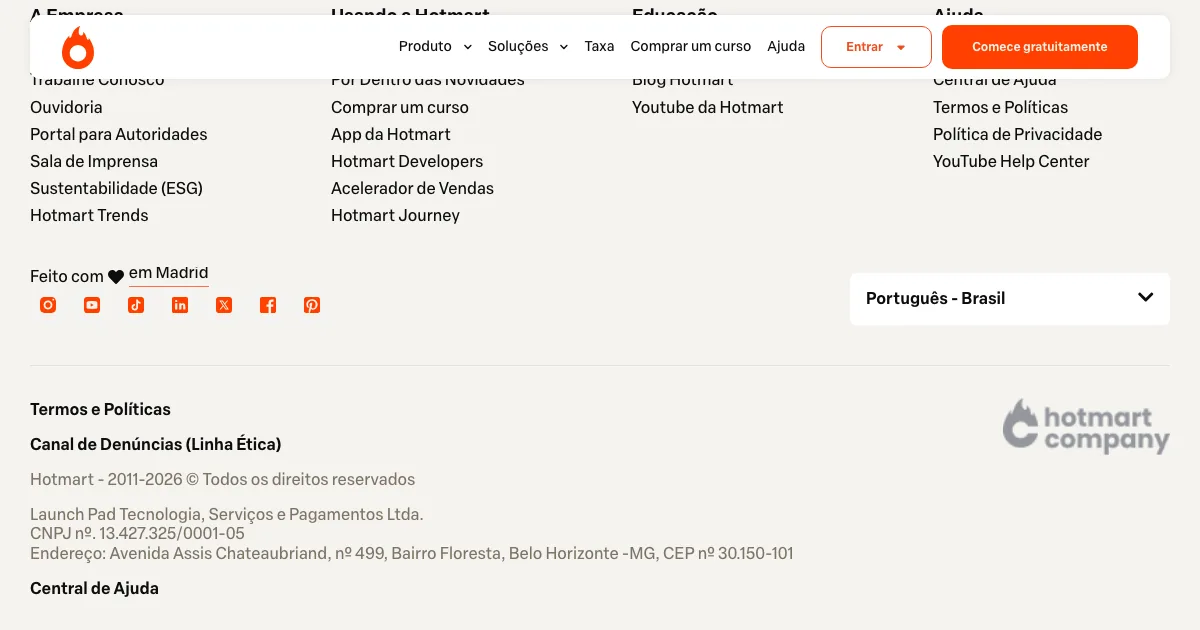This screenshot has height=630, width=1200.
Task: Open Hotmart's TikTok social icon
Action: pos(136,305)
